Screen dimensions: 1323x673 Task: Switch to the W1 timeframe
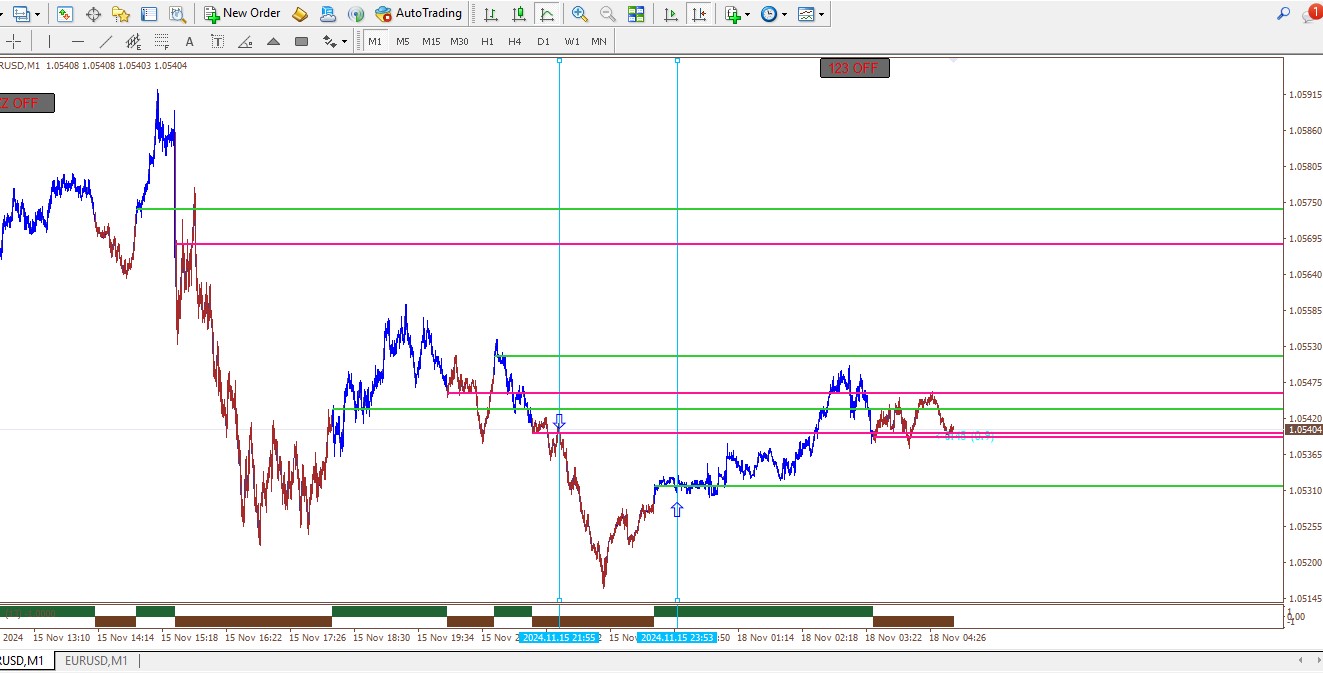tap(571, 41)
